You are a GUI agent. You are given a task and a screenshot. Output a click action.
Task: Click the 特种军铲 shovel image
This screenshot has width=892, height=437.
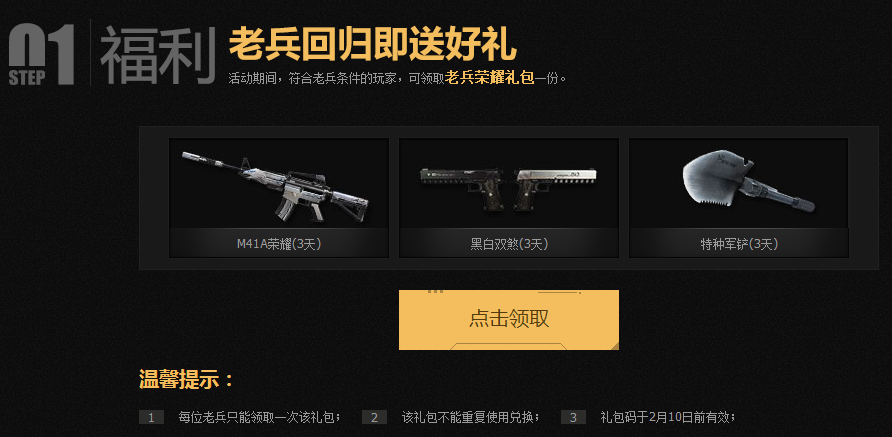click(x=748, y=183)
